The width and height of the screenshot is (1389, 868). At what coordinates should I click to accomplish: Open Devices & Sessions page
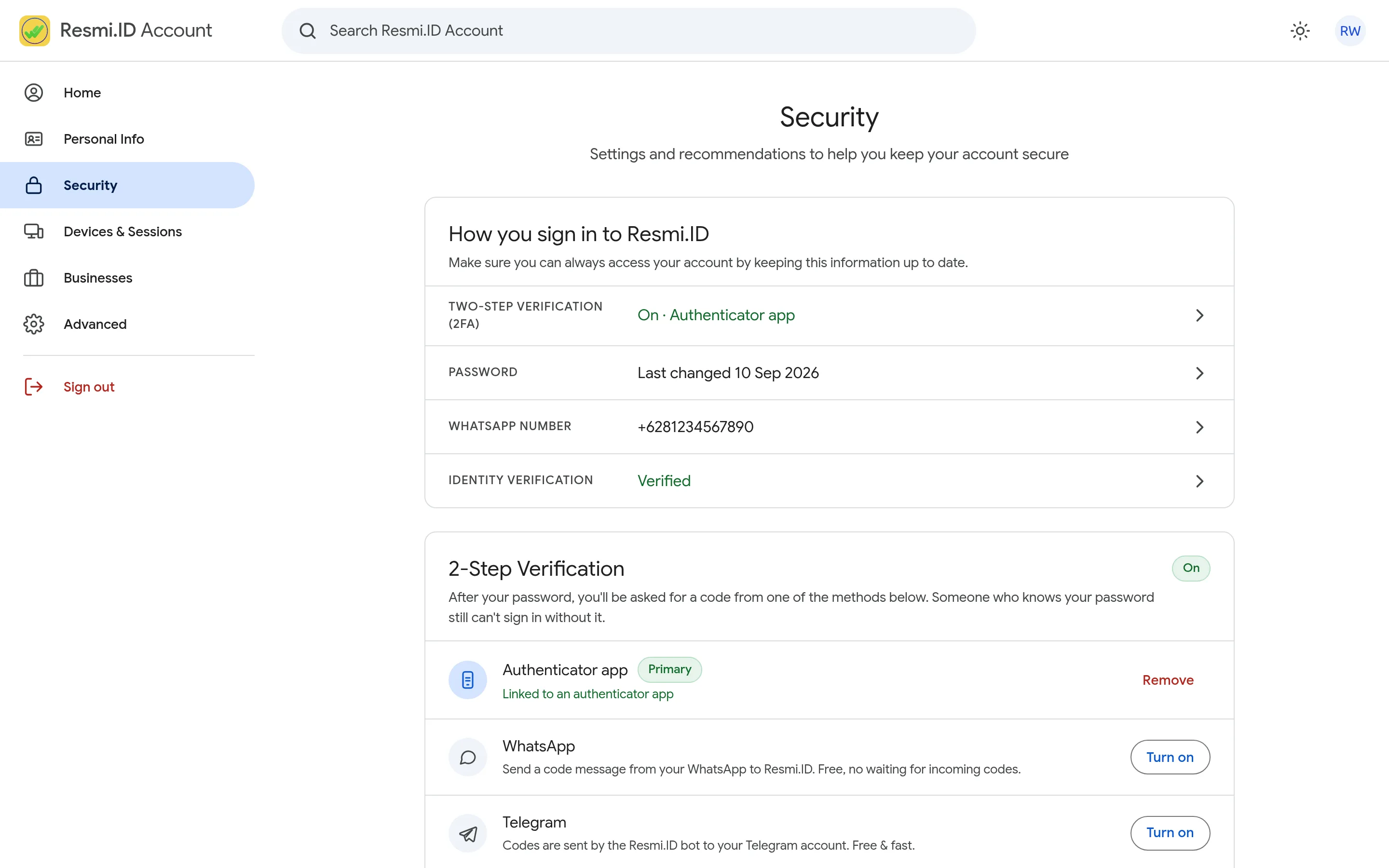tap(127, 231)
